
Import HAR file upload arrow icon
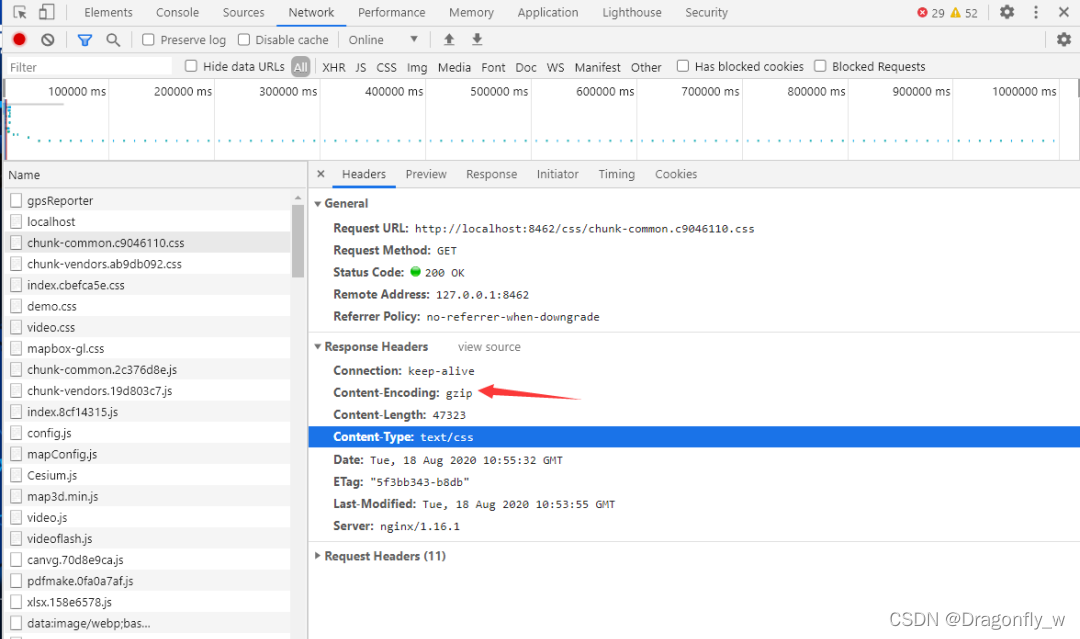pos(449,39)
